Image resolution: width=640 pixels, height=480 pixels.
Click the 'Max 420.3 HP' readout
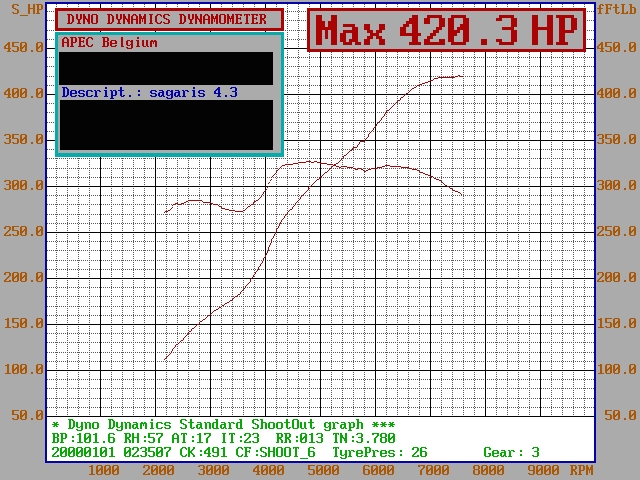click(446, 31)
